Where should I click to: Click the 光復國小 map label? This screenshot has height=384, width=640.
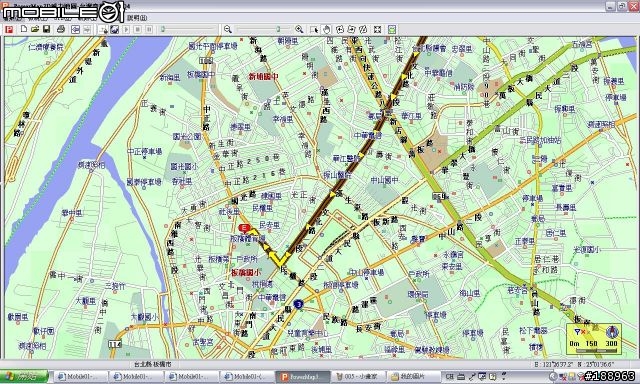(x=586, y=249)
